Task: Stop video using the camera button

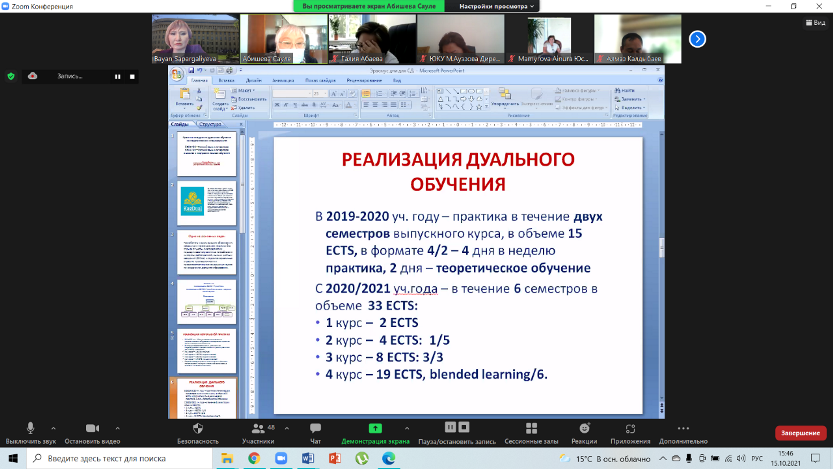Action: [x=91, y=427]
